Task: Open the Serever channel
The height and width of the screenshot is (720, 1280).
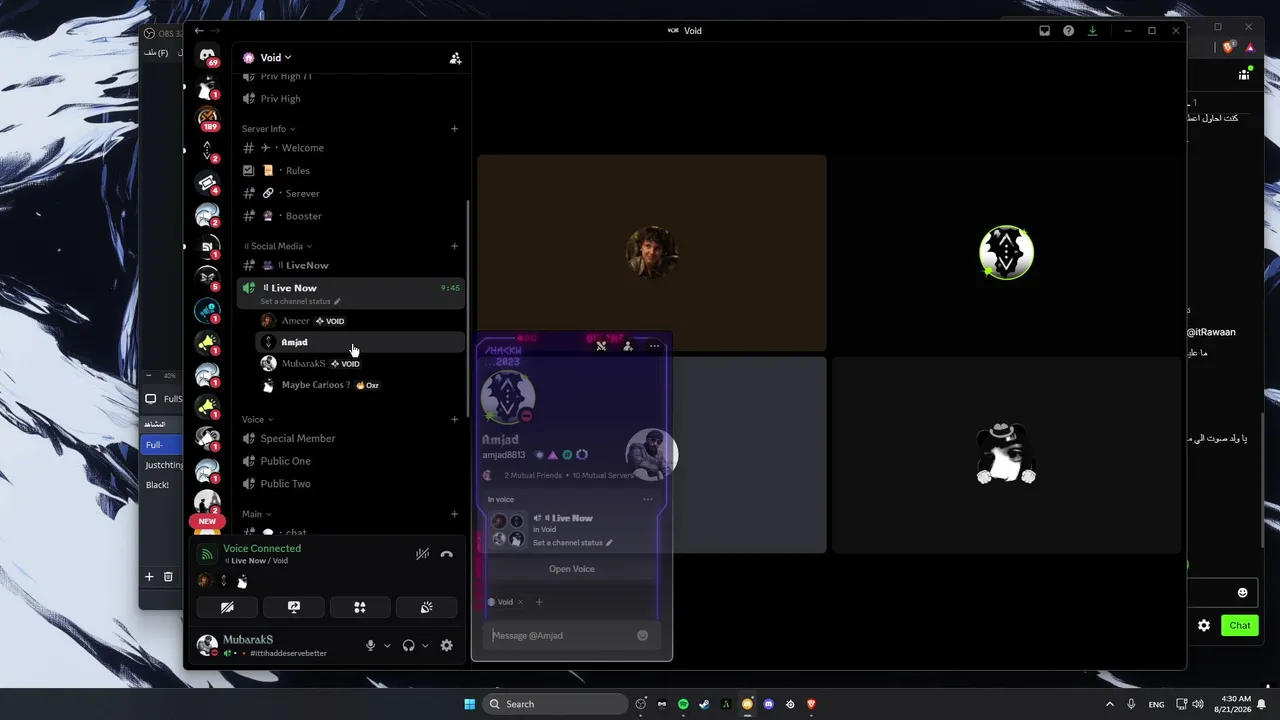Action: pos(351,193)
